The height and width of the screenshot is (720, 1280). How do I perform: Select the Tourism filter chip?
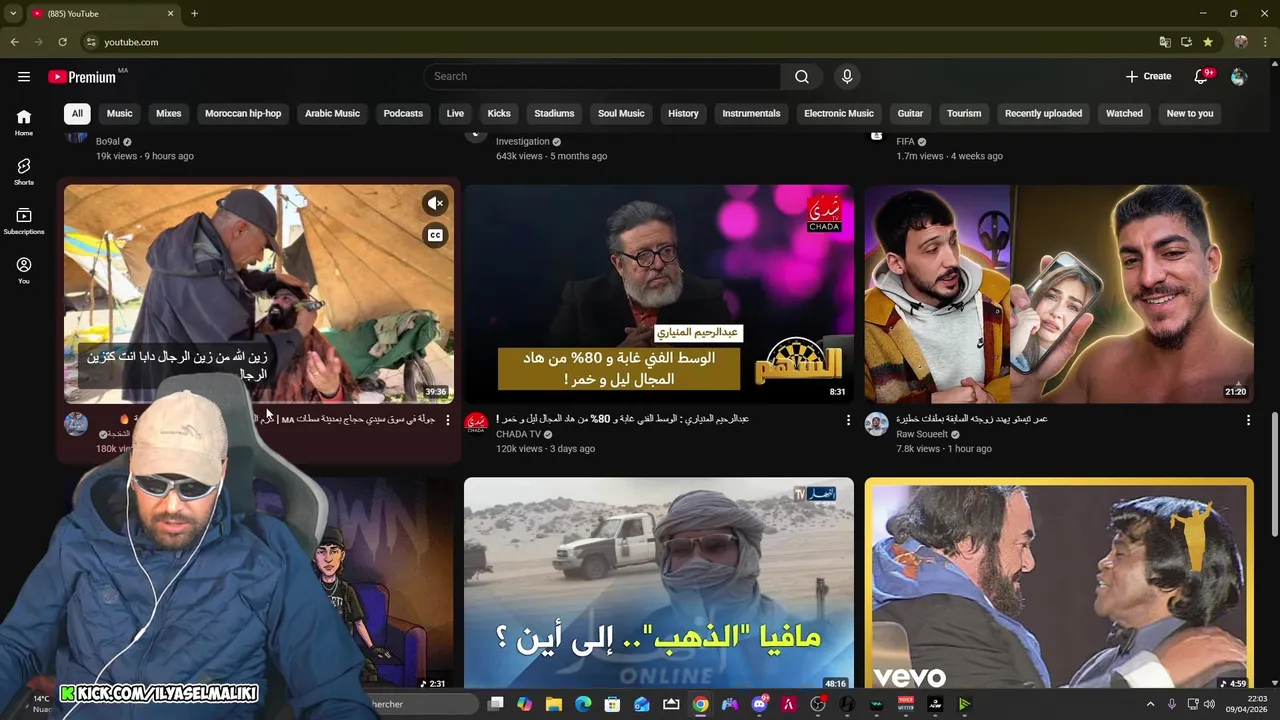[x=964, y=113]
